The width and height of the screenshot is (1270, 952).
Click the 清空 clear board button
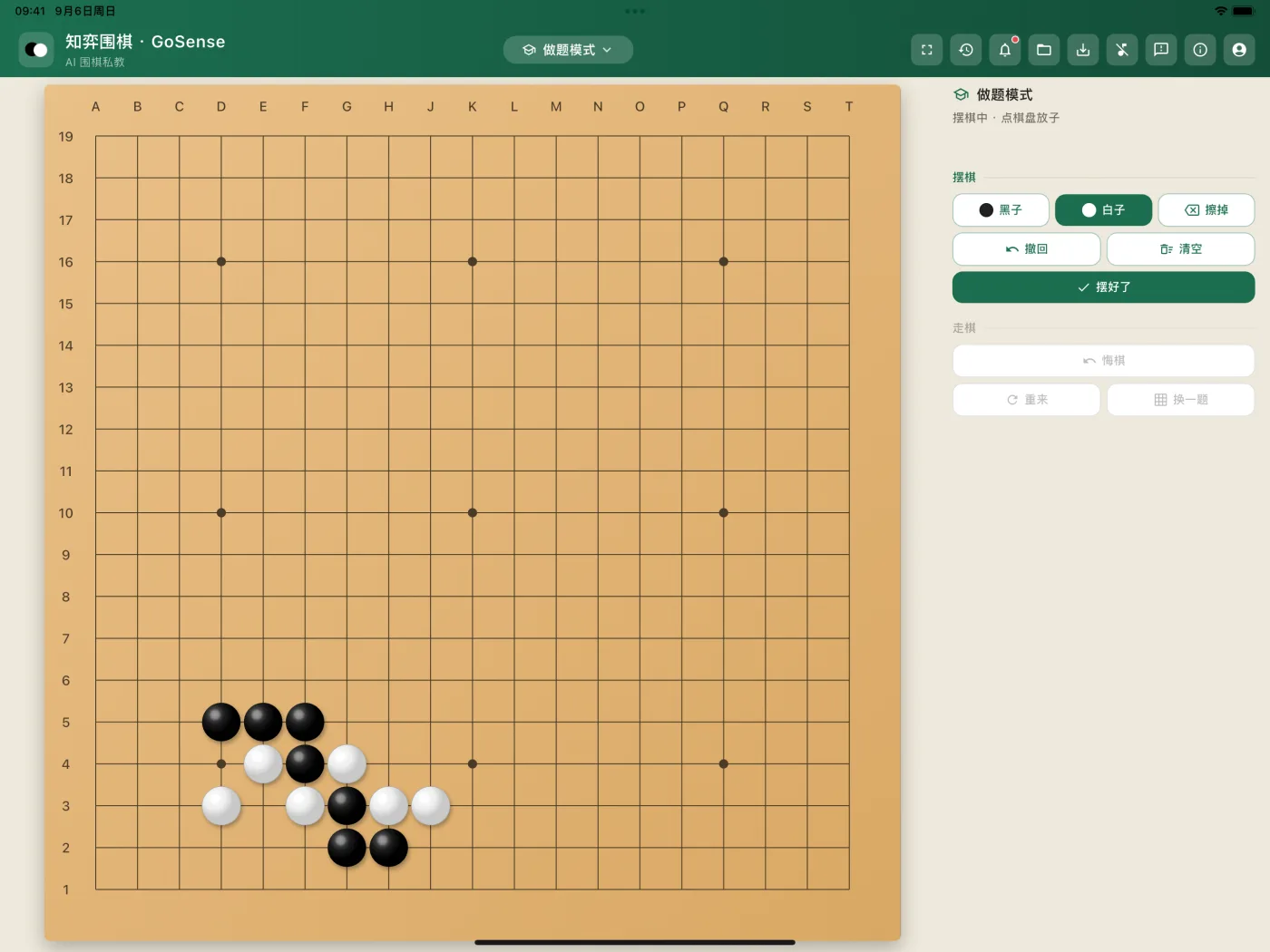pos(1180,249)
